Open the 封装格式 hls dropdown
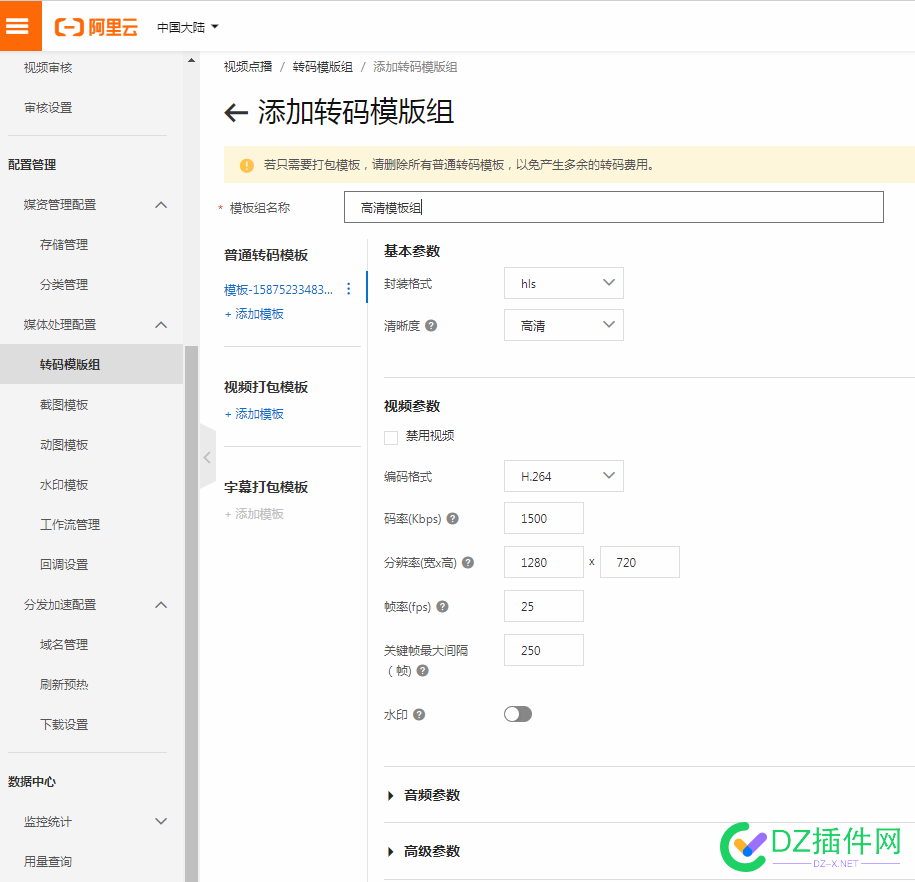The height and width of the screenshot is (882, 915). (x=564, y=283)
